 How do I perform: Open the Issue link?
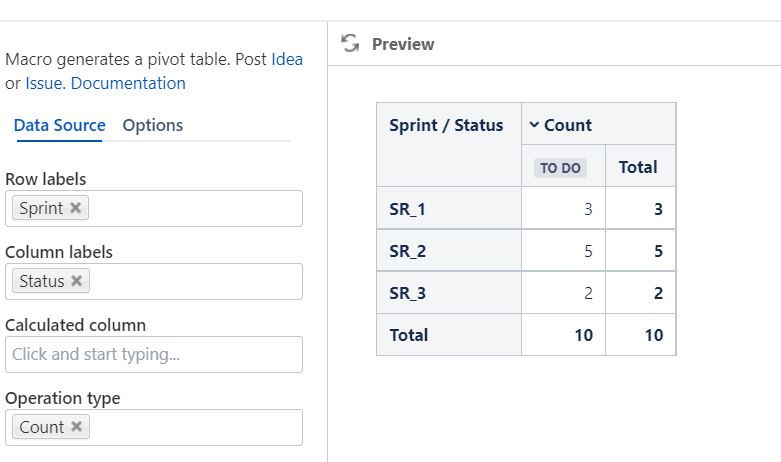pos(44,83)
